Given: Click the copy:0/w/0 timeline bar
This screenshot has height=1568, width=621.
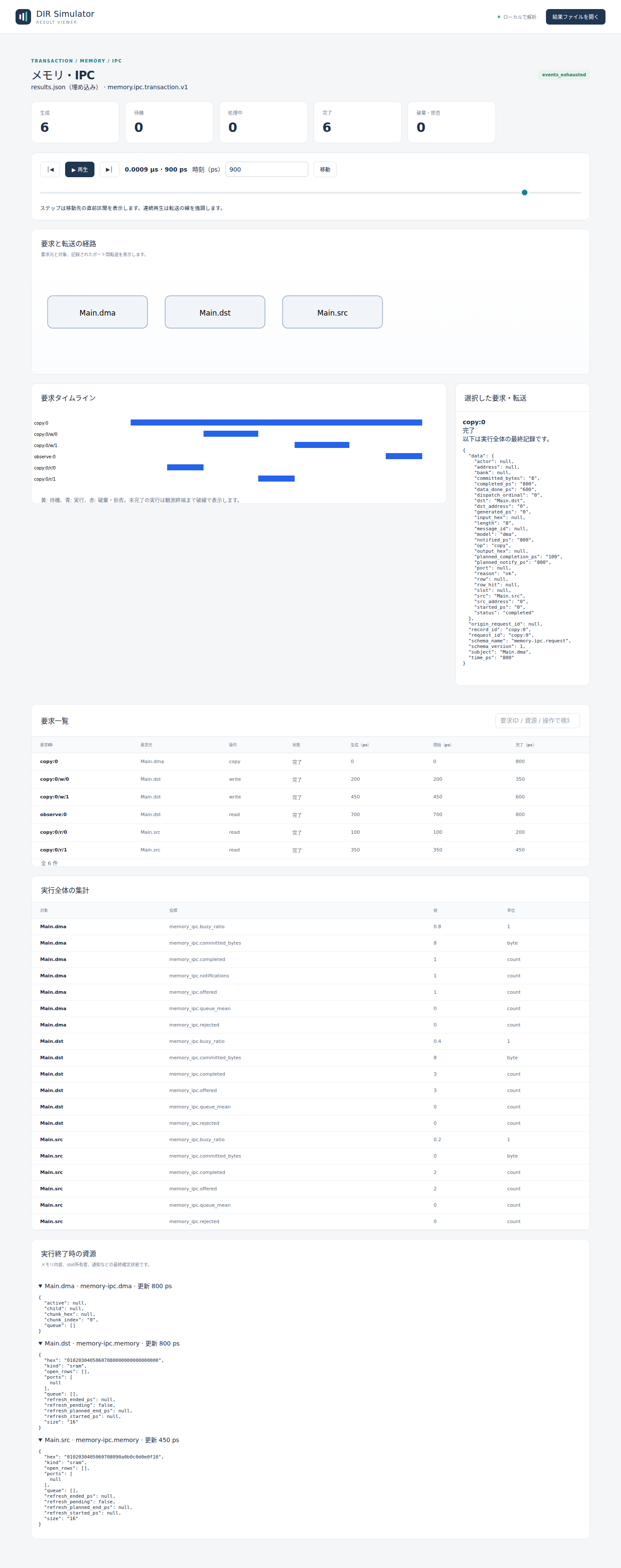Looking at the screenshot, I should [x=231, y=434].
